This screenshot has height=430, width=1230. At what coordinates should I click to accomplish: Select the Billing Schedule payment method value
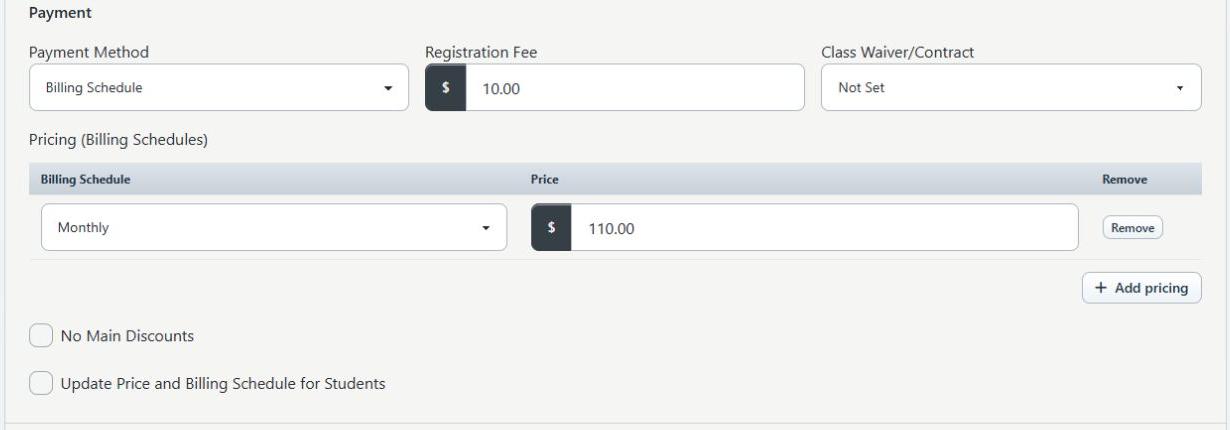pyautogui.click(x=94, y=88)
